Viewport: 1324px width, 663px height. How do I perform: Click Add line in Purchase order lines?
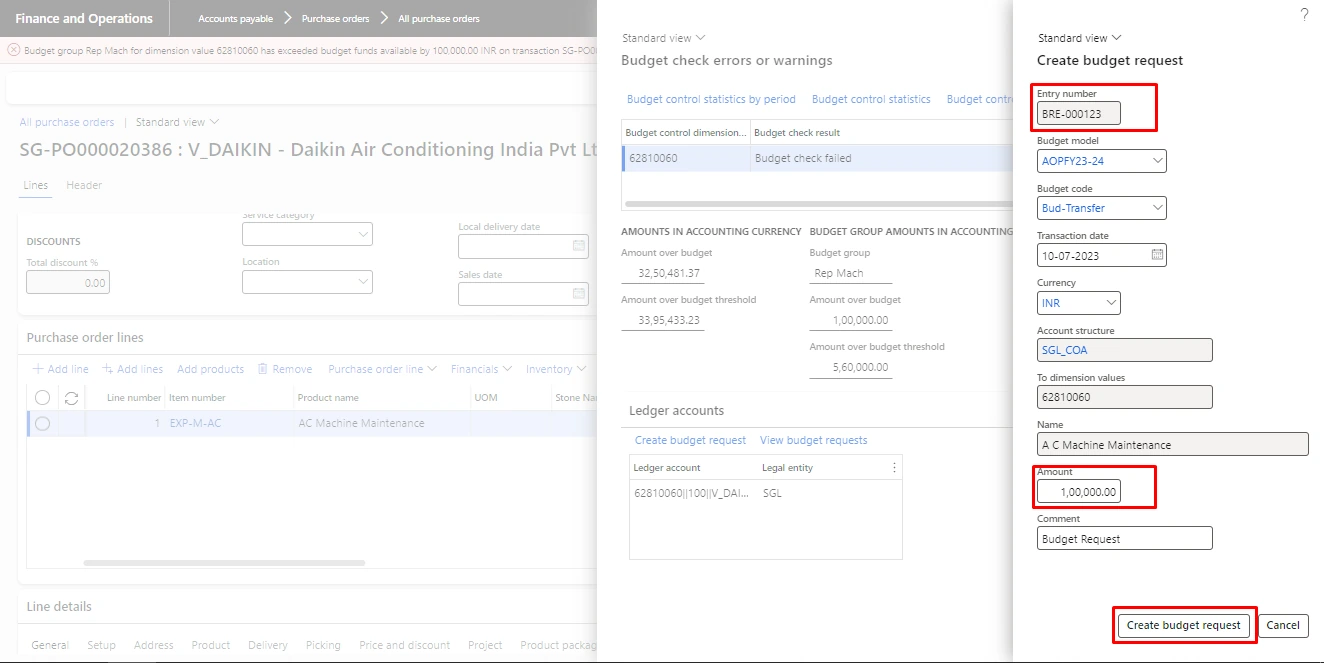point(60,369)
